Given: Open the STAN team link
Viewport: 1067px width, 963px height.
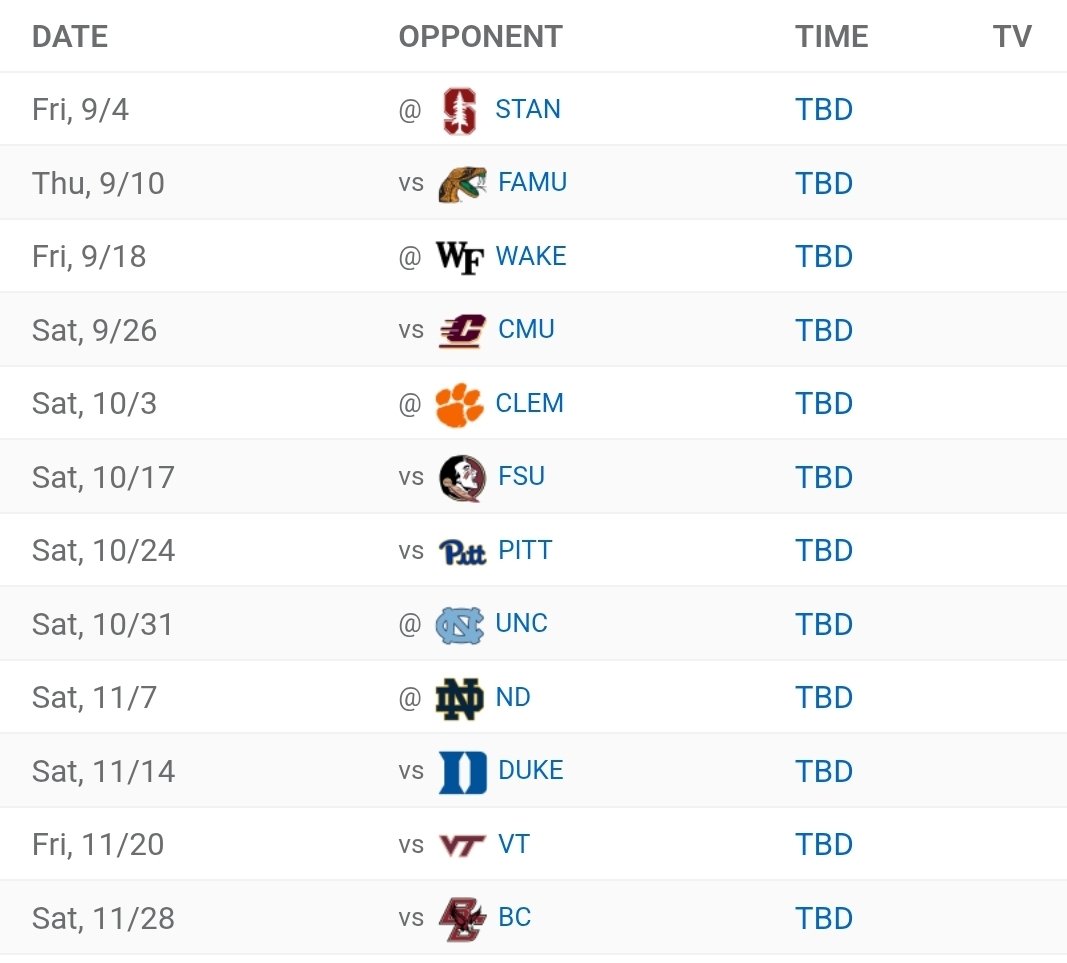Looking at the screenshot, I should point(527,109).
